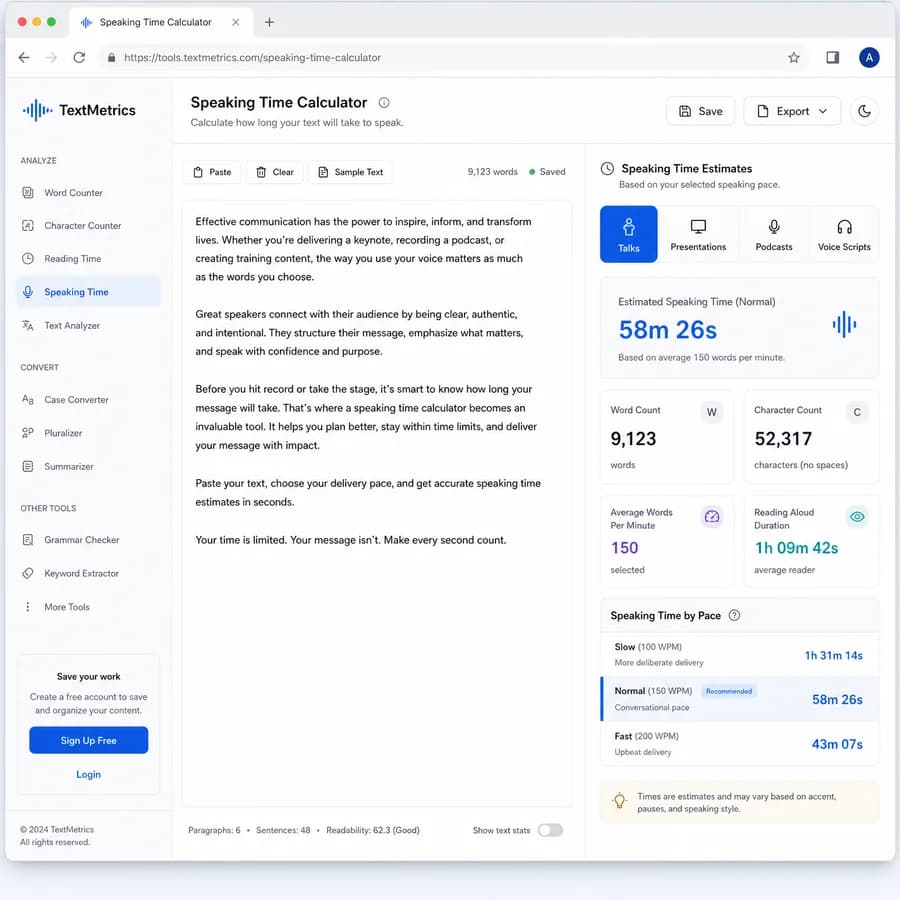This screenshot has height=900, width=900.
Task: Select Speaking Time in the sidebar
Action: tap(88, 292)
